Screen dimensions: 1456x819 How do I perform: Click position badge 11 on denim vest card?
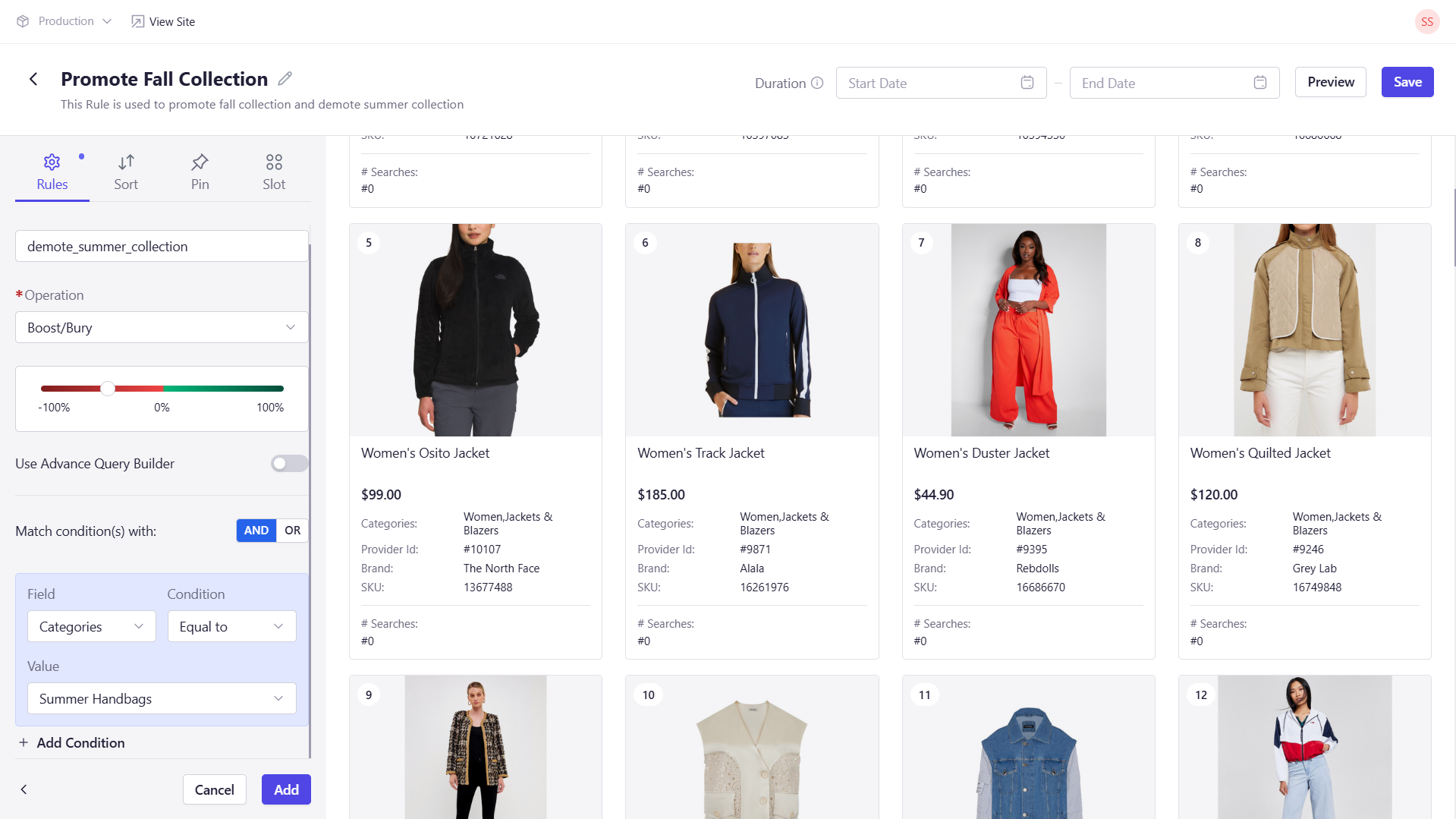click(x=924, y=695)
